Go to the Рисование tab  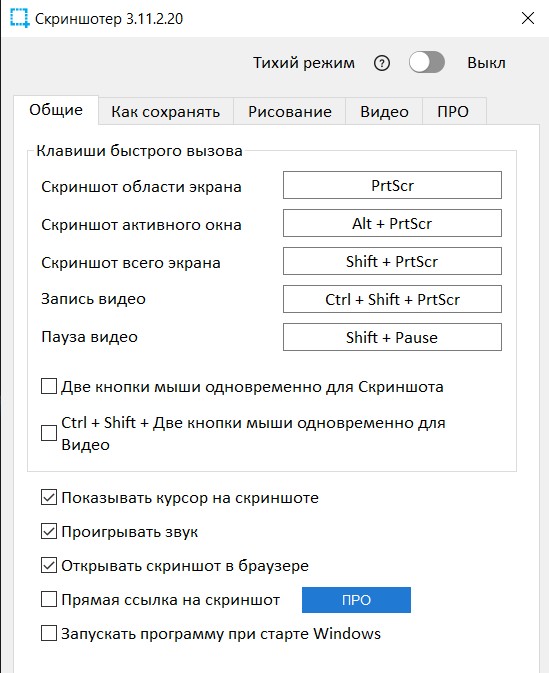click(290, 112)
